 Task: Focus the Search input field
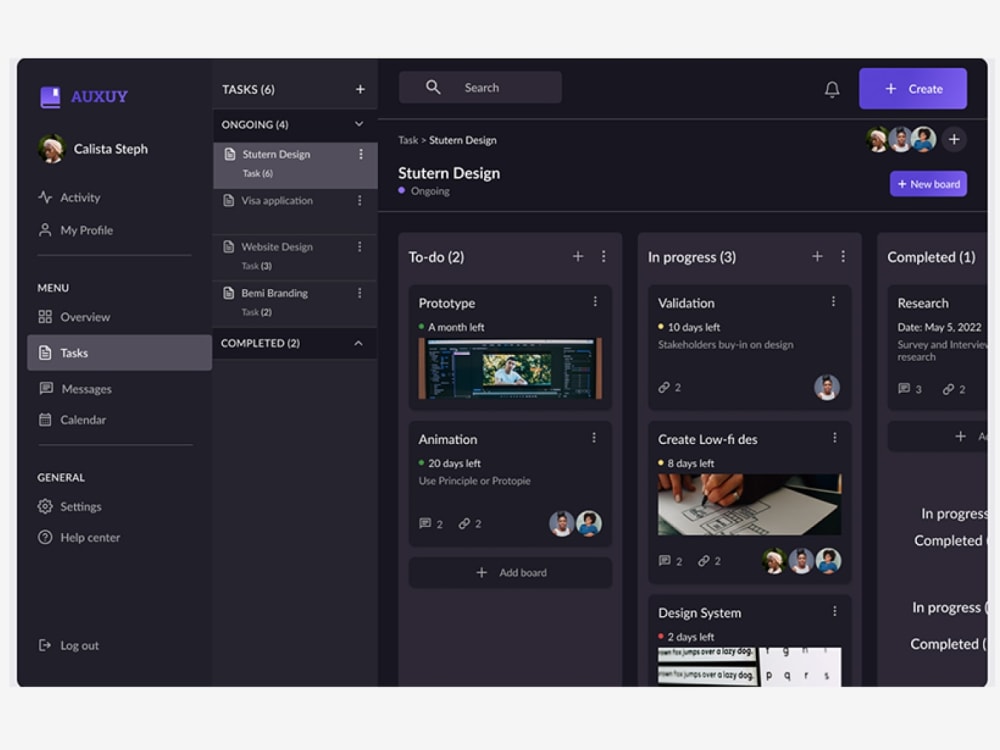click(480, 87)
